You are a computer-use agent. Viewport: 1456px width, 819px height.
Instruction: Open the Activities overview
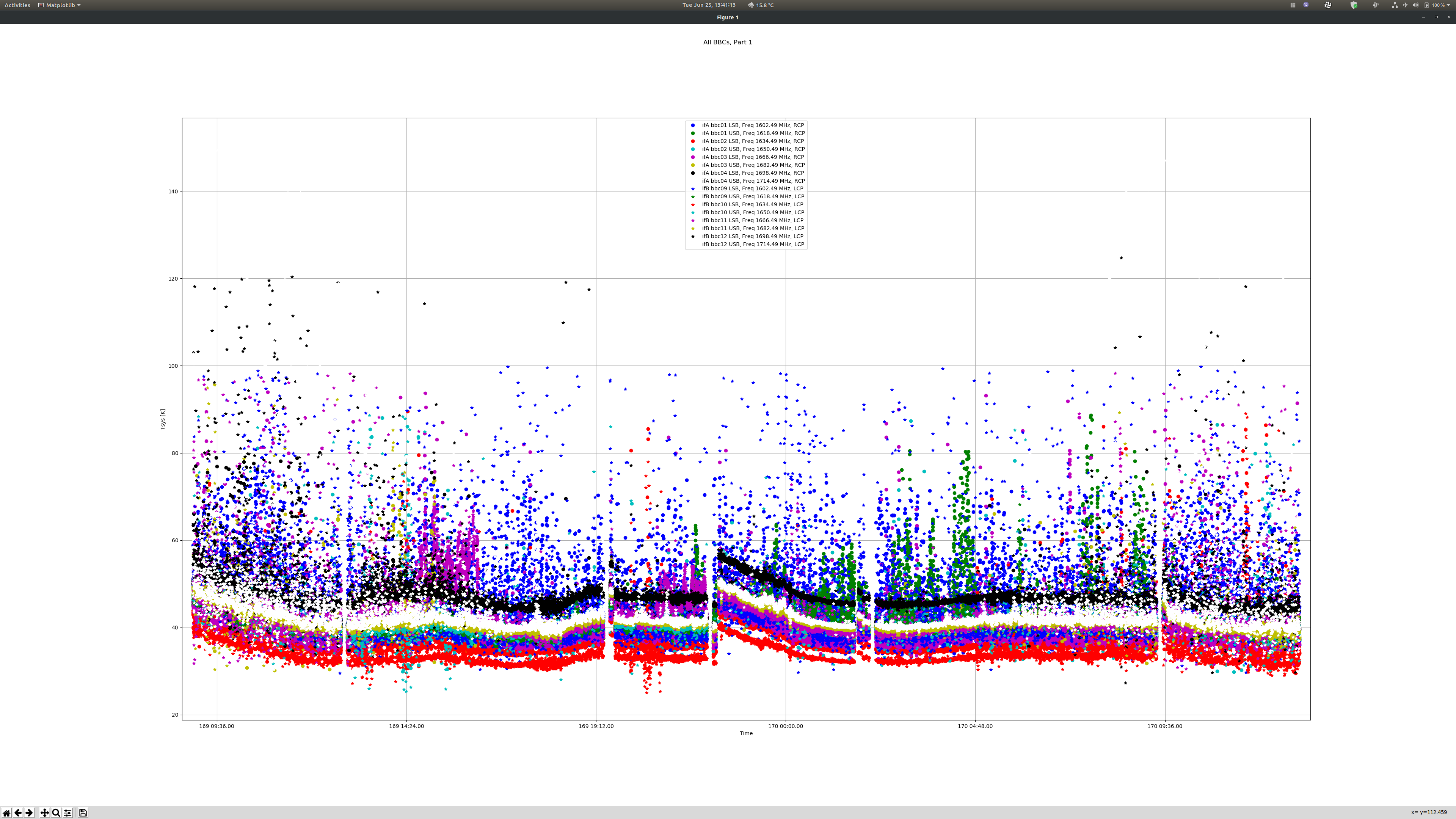(x=17, y=5)
